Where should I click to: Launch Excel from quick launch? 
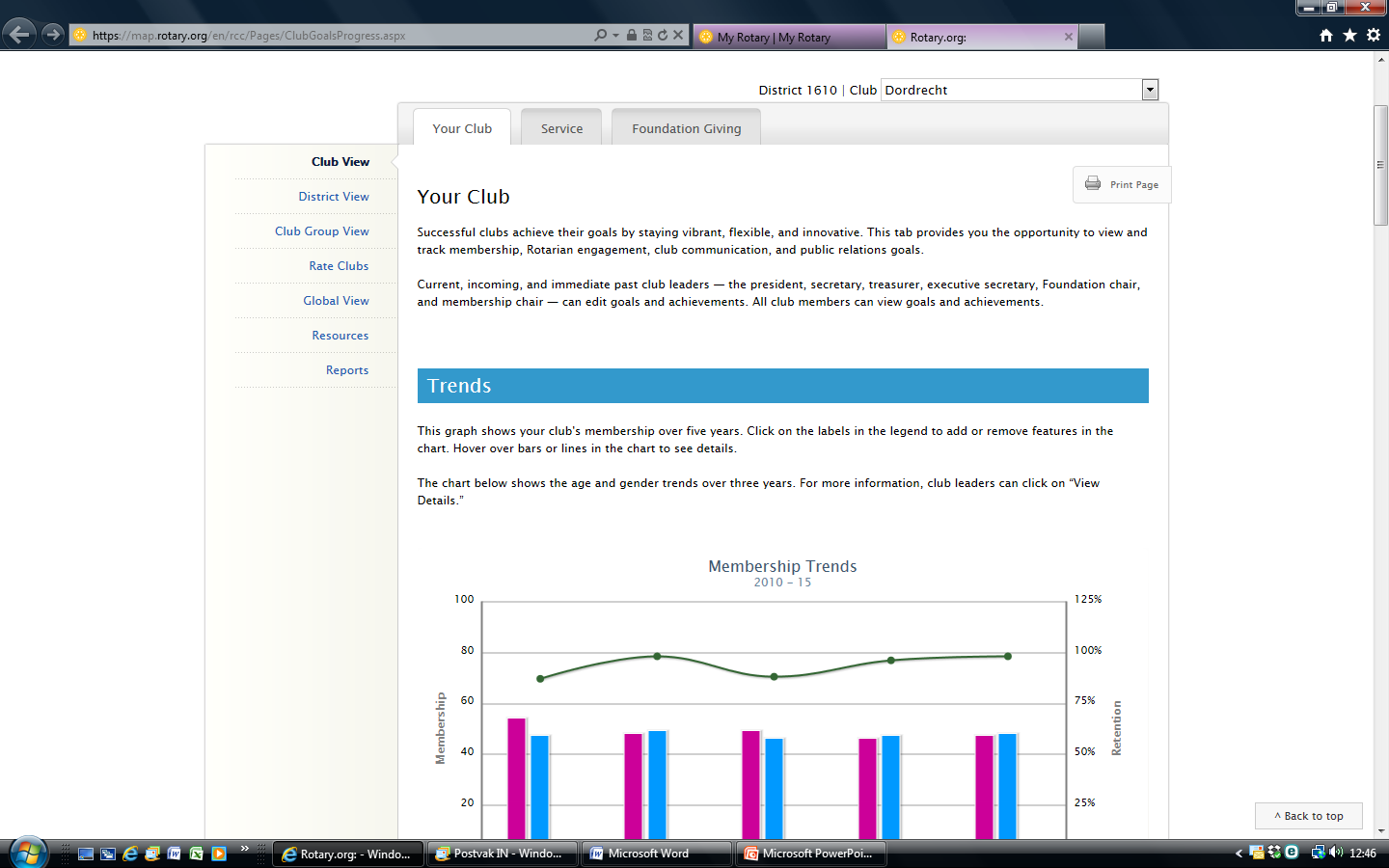click(197, 854)
